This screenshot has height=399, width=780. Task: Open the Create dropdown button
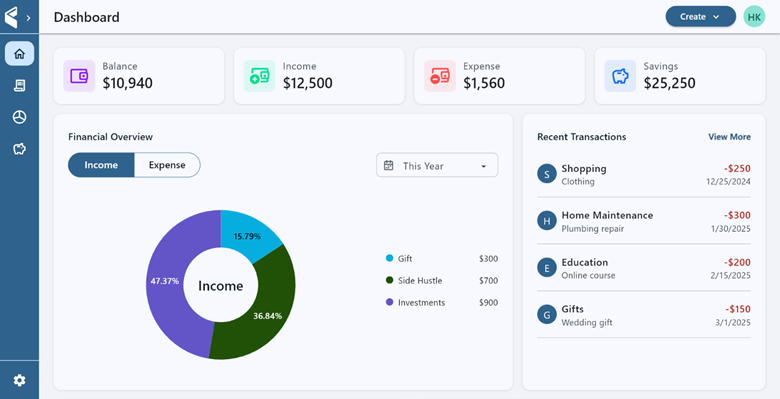tap(700, 16)
